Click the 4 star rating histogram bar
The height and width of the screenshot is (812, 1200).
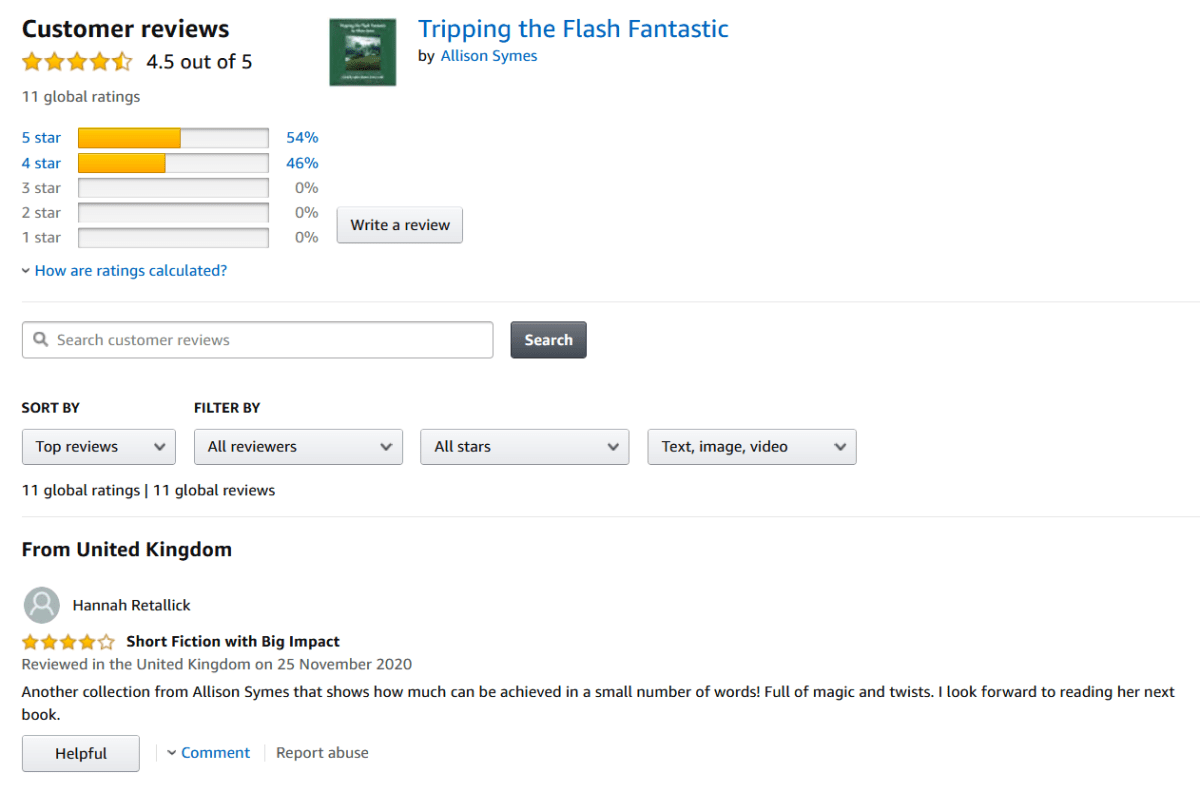tap(173, 163)
